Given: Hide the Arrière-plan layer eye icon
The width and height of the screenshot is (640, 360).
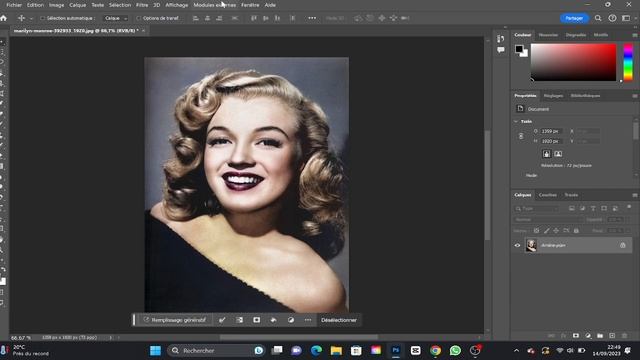Looking at the screenshot, I should (518, 245).
